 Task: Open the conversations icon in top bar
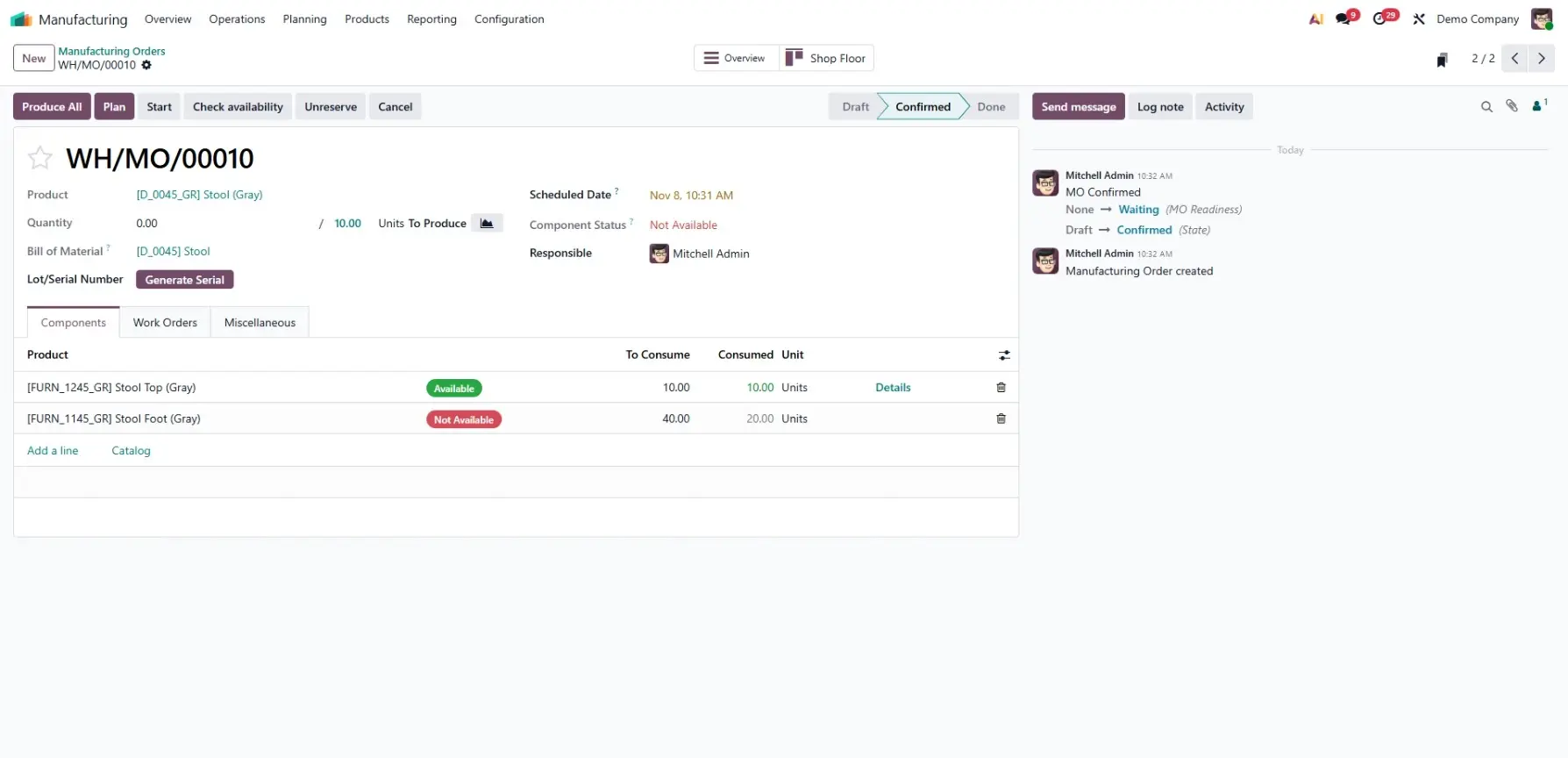point(1343,18)
